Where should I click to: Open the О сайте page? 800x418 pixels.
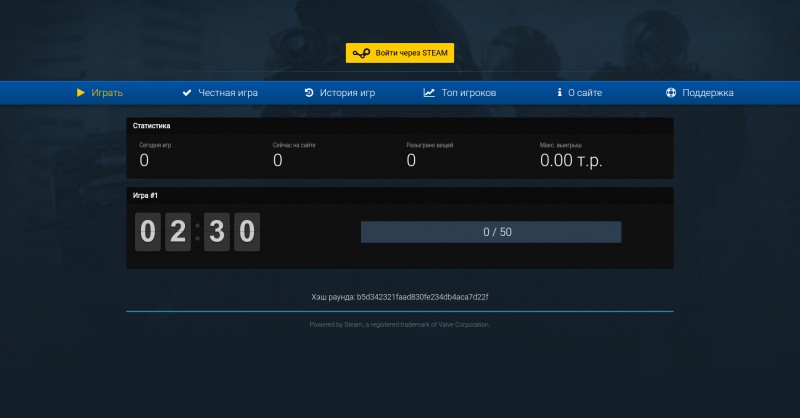(x=580, y=92)
